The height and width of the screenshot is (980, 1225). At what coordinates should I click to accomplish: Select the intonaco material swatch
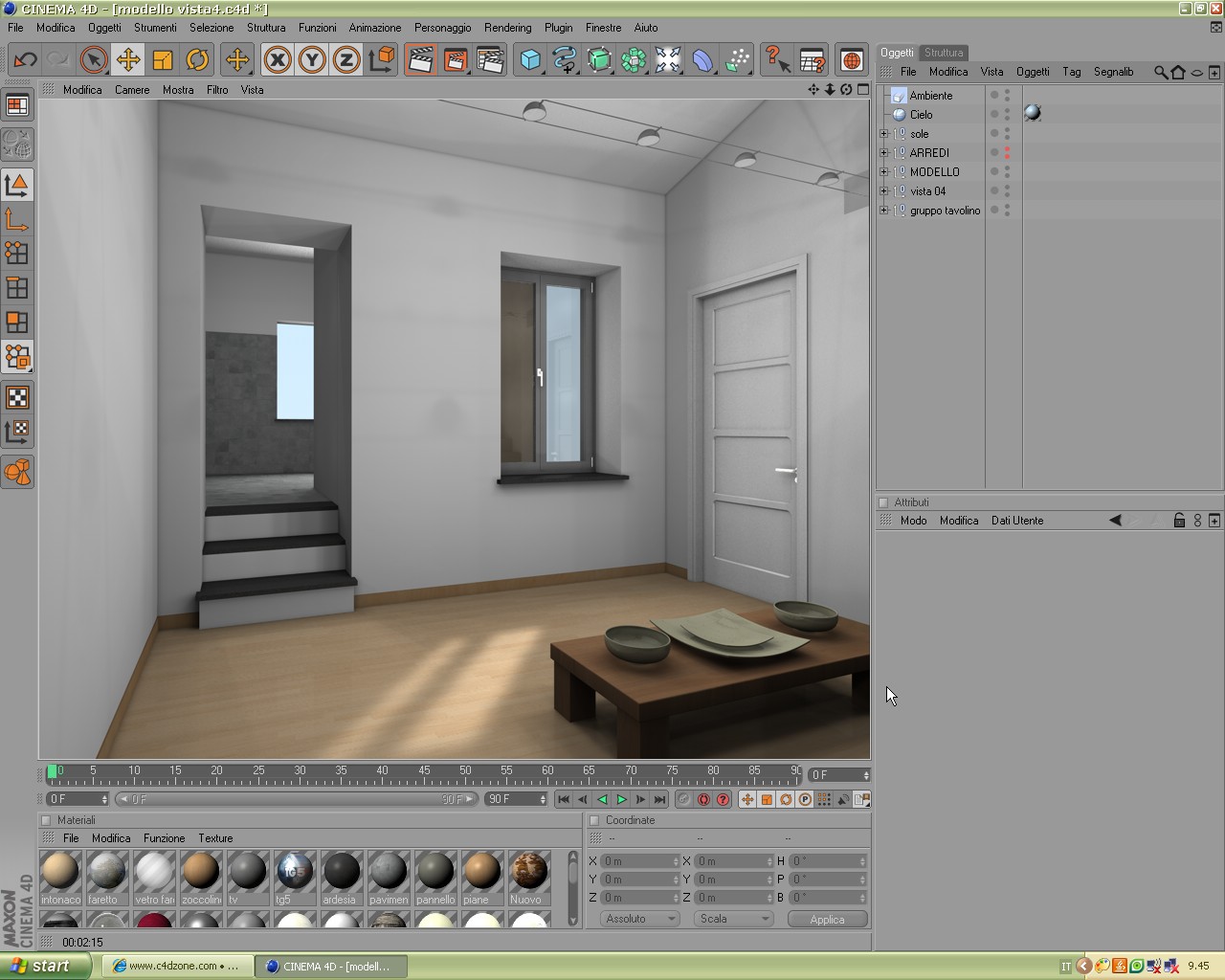click(60, 878)
